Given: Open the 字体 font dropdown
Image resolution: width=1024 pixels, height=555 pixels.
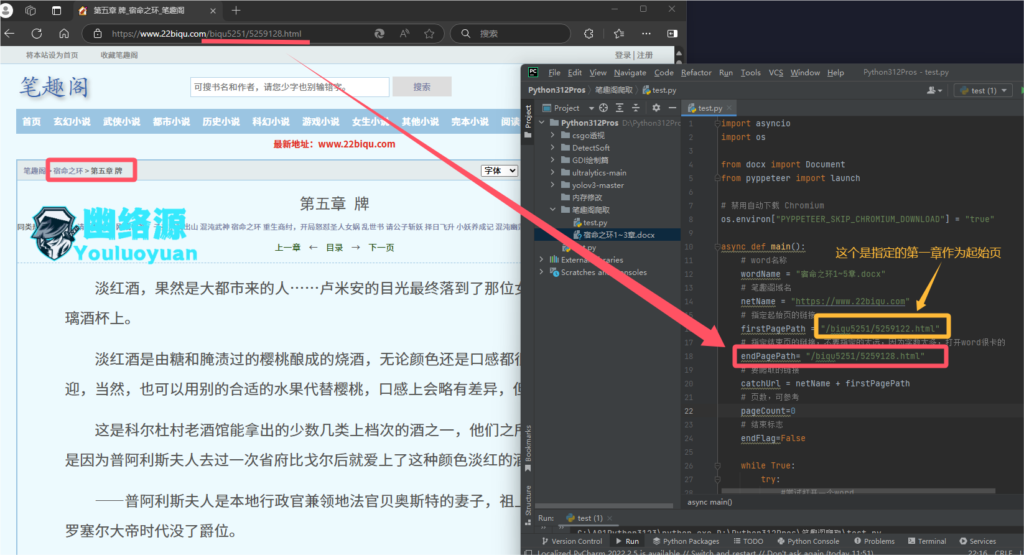Looking at the screenshot, I should click(x=499, y=171).
